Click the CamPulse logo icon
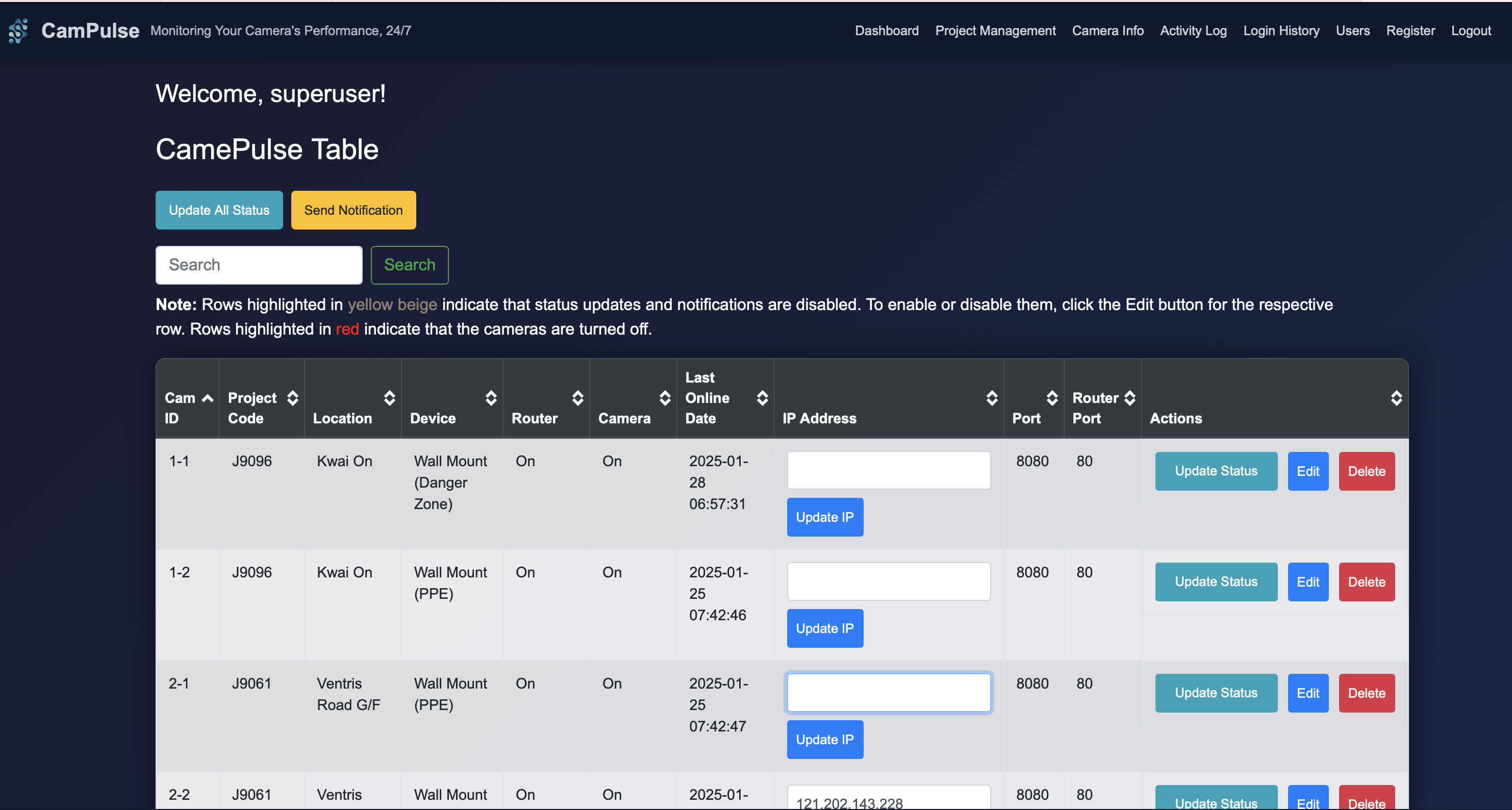 point(18,31)
